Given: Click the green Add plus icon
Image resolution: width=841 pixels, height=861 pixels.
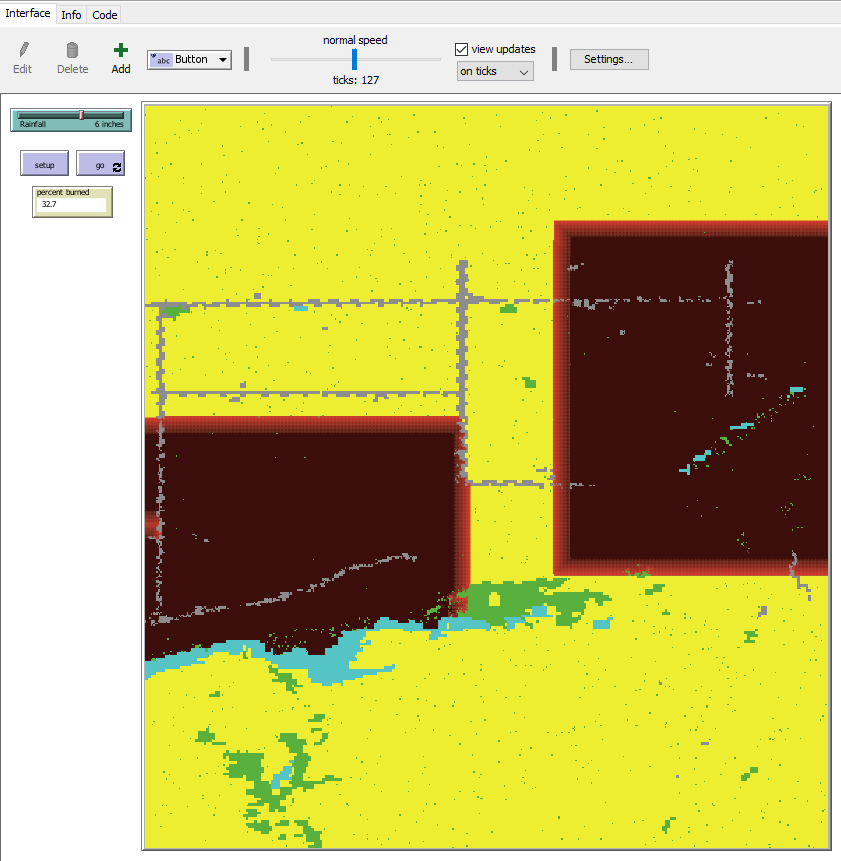Looking at the screenshot, I should (x=120, y=52).
